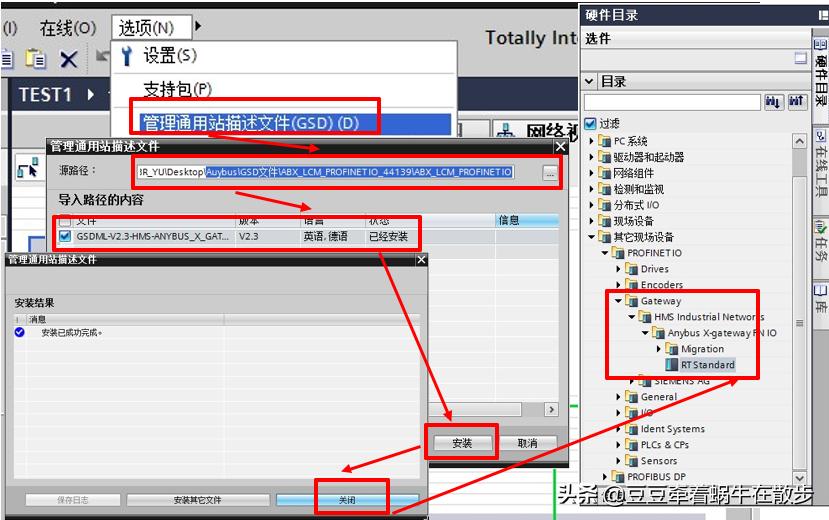
Task: Click the search up icon in catalog
Action: click(797, 101)
